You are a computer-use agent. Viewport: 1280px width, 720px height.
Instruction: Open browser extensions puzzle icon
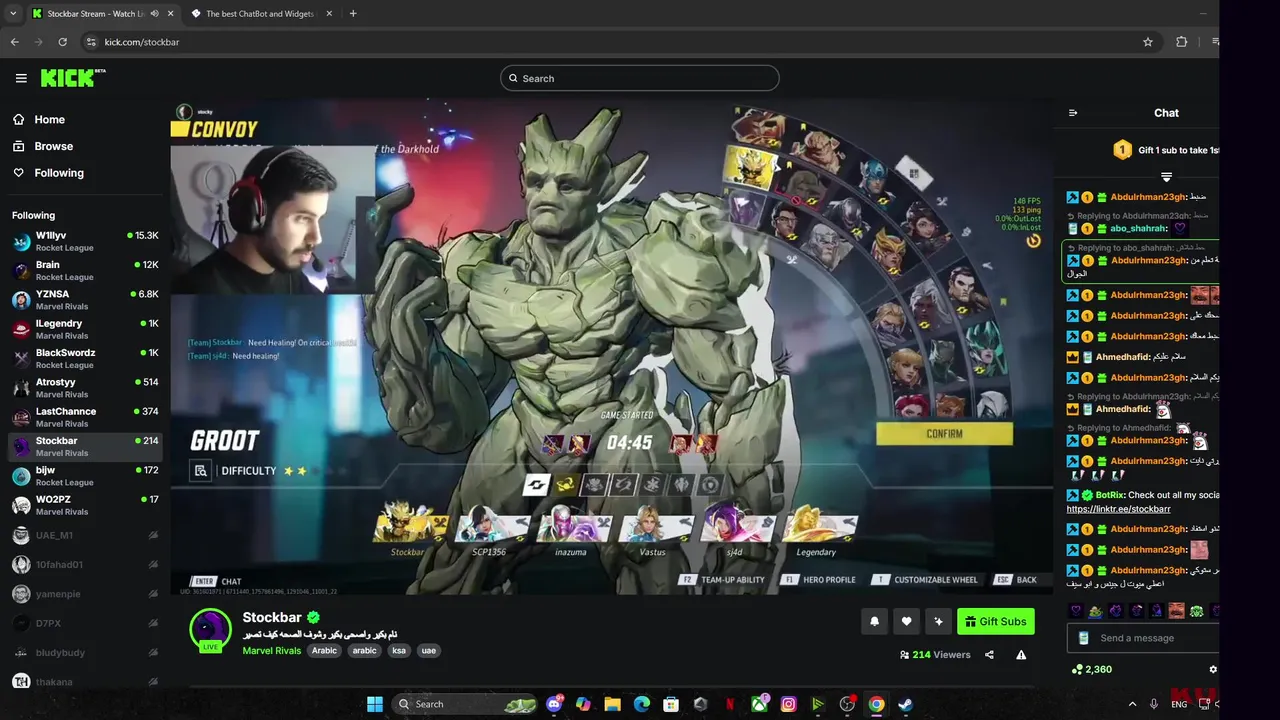pos(1182,42)
